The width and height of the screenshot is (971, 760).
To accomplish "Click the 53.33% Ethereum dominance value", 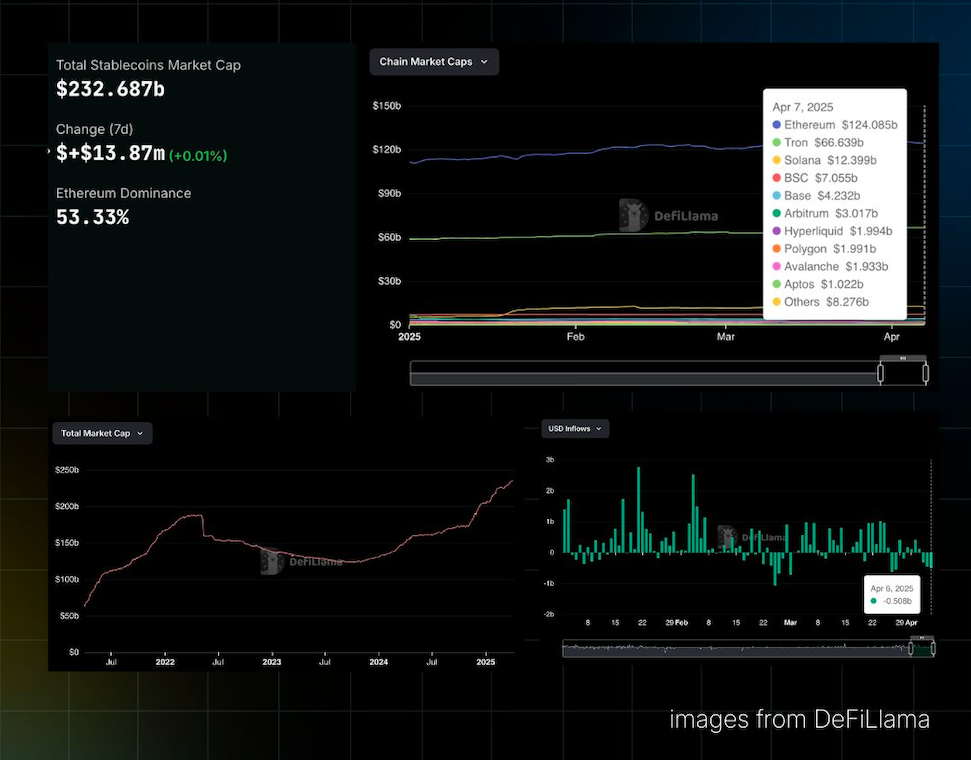I will point(92,217).
